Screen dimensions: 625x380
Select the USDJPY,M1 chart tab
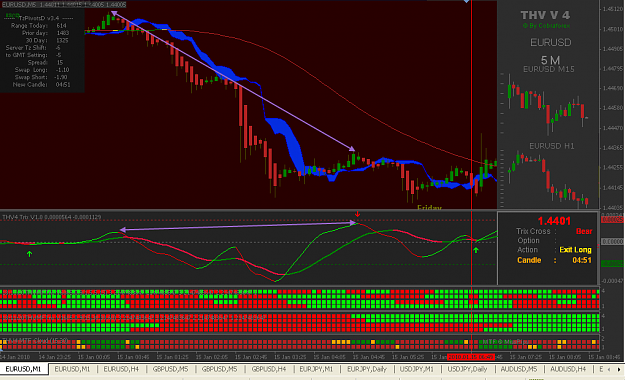tap(416, 369)
